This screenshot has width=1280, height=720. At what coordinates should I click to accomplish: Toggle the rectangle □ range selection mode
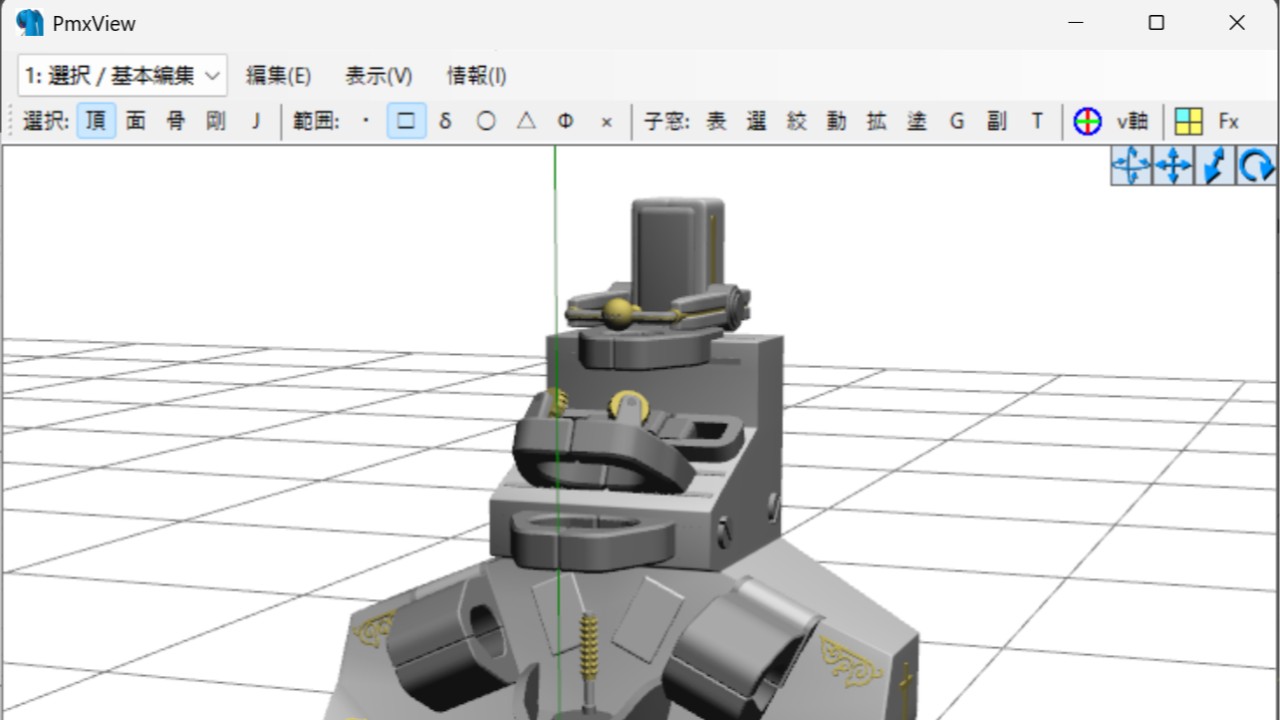[406, 120]
